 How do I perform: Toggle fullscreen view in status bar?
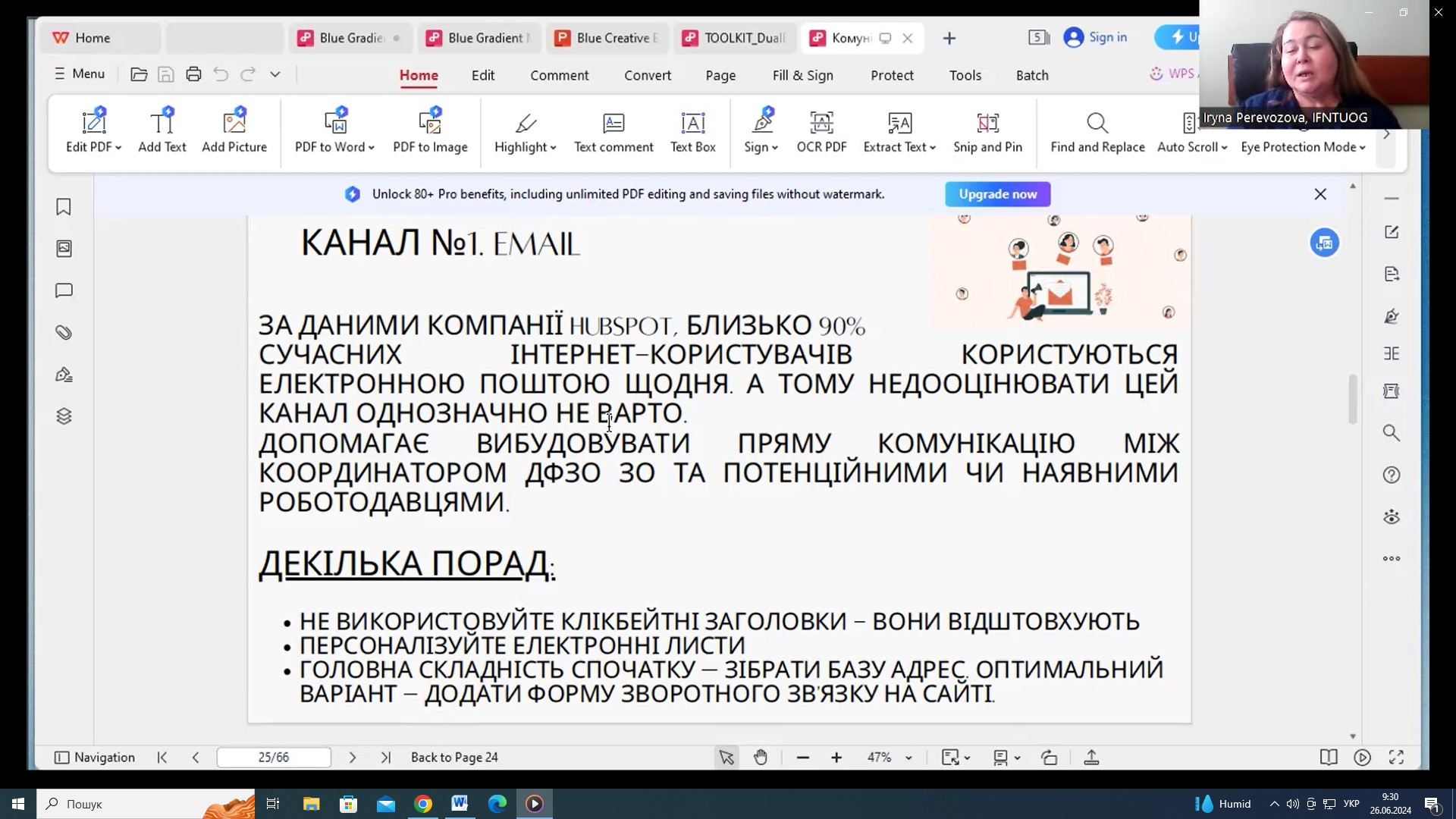(1396, 758)
